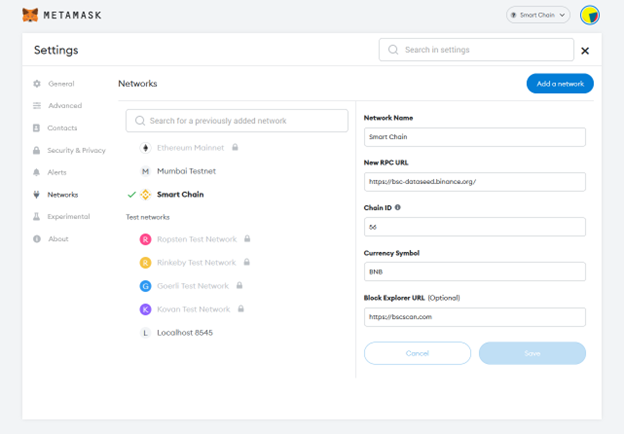This screenshot has height=434, width=624.
Task: Click the network search magnifier icon
Action: tap(140, 121)
